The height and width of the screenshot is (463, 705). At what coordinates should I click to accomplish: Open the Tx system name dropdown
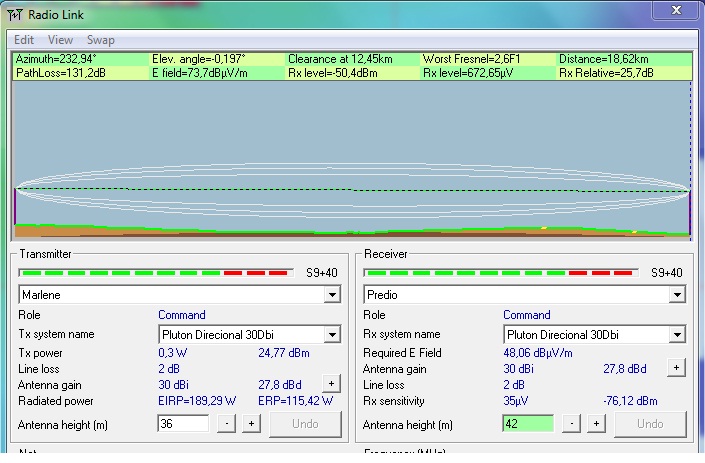[x=332, y=334]
